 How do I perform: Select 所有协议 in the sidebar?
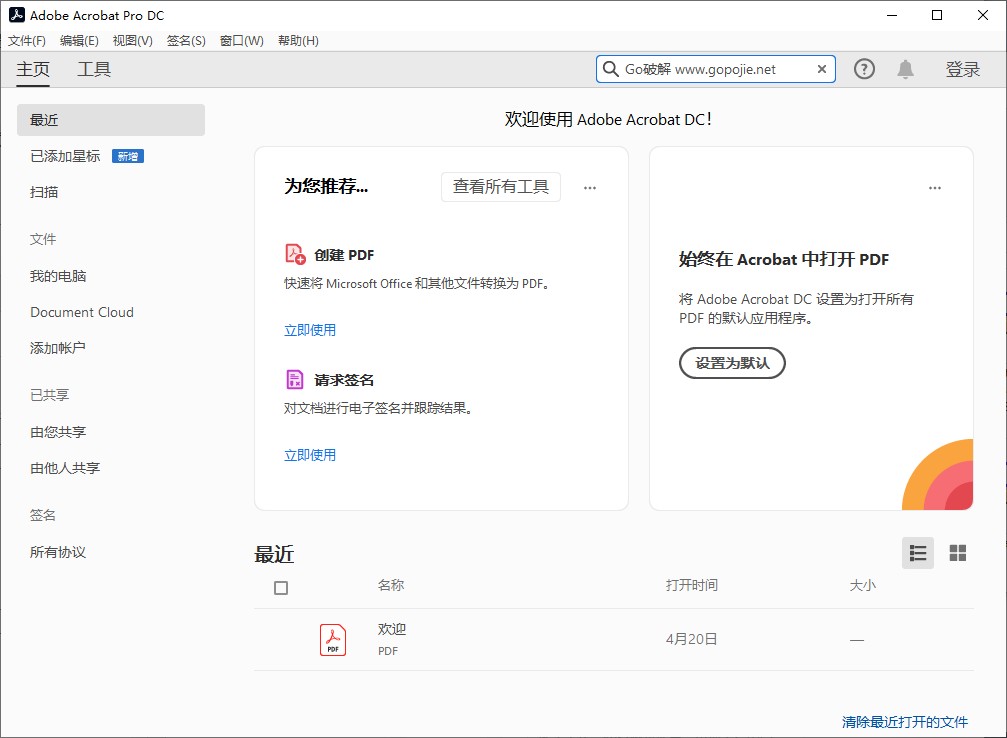tap(58, 552)
